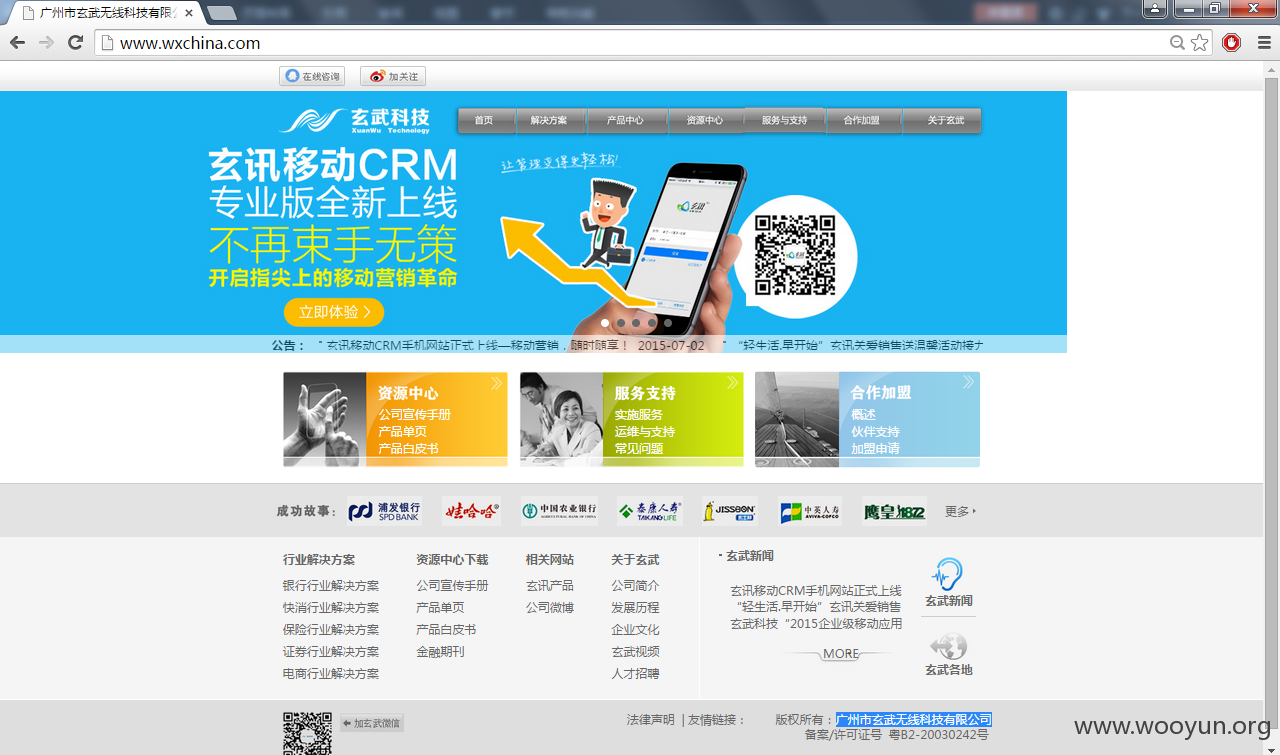This screenshot has height=755, width=1280.
Task: Open a new tab beside current tab
Action: click(x=222, y=13)
